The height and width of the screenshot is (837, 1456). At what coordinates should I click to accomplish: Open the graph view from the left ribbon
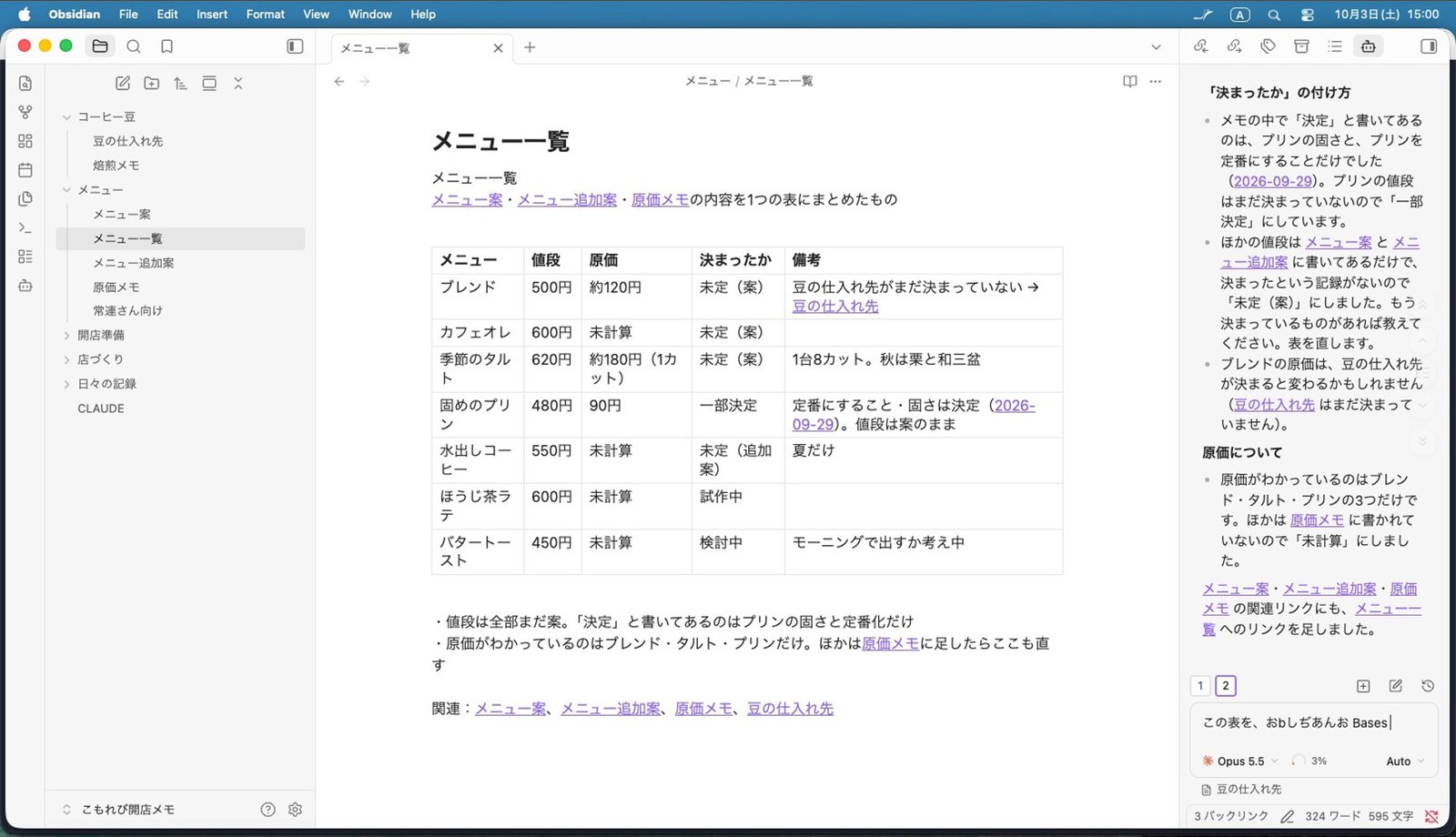[25, 112]
